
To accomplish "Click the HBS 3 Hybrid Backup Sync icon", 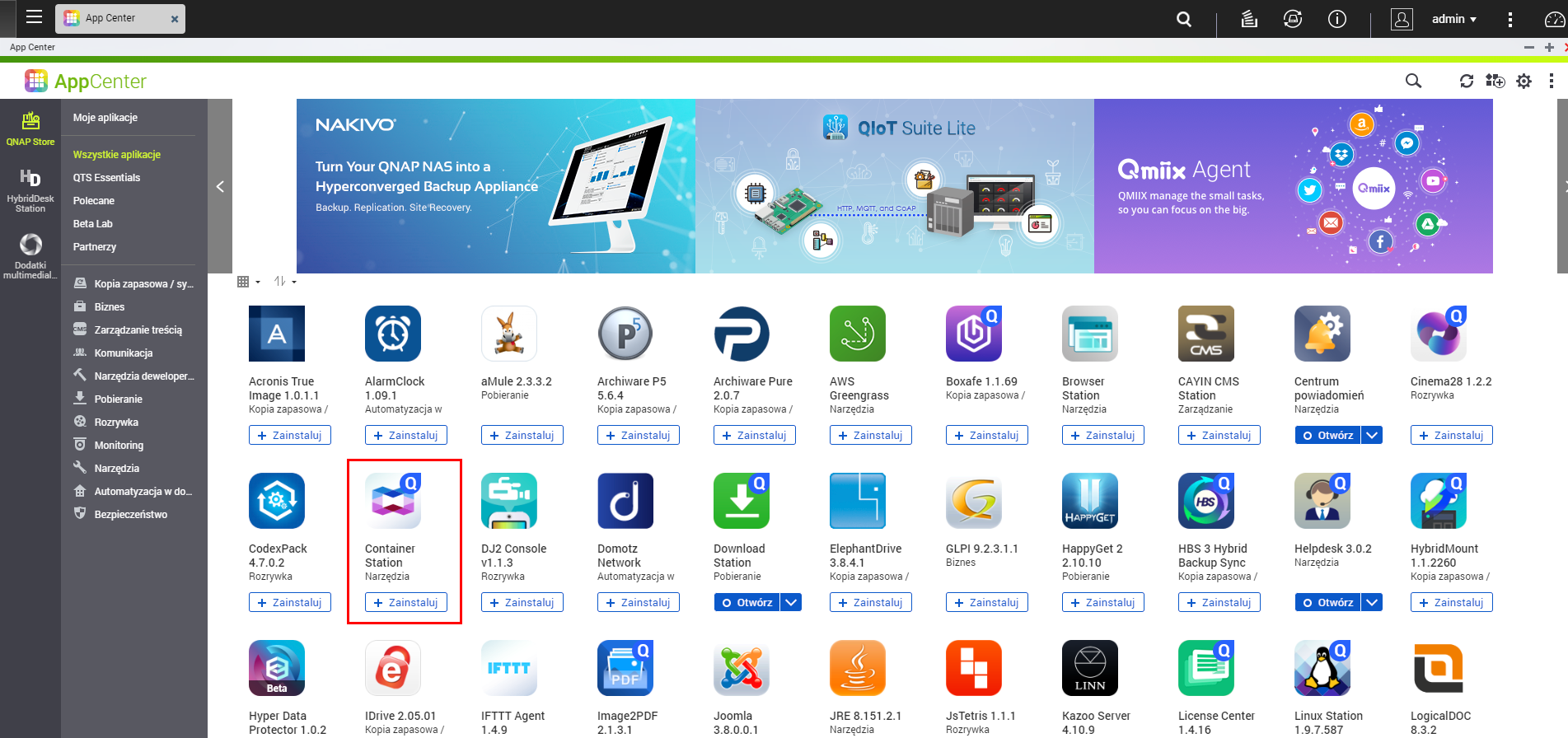I will (x=1206, y=501).
